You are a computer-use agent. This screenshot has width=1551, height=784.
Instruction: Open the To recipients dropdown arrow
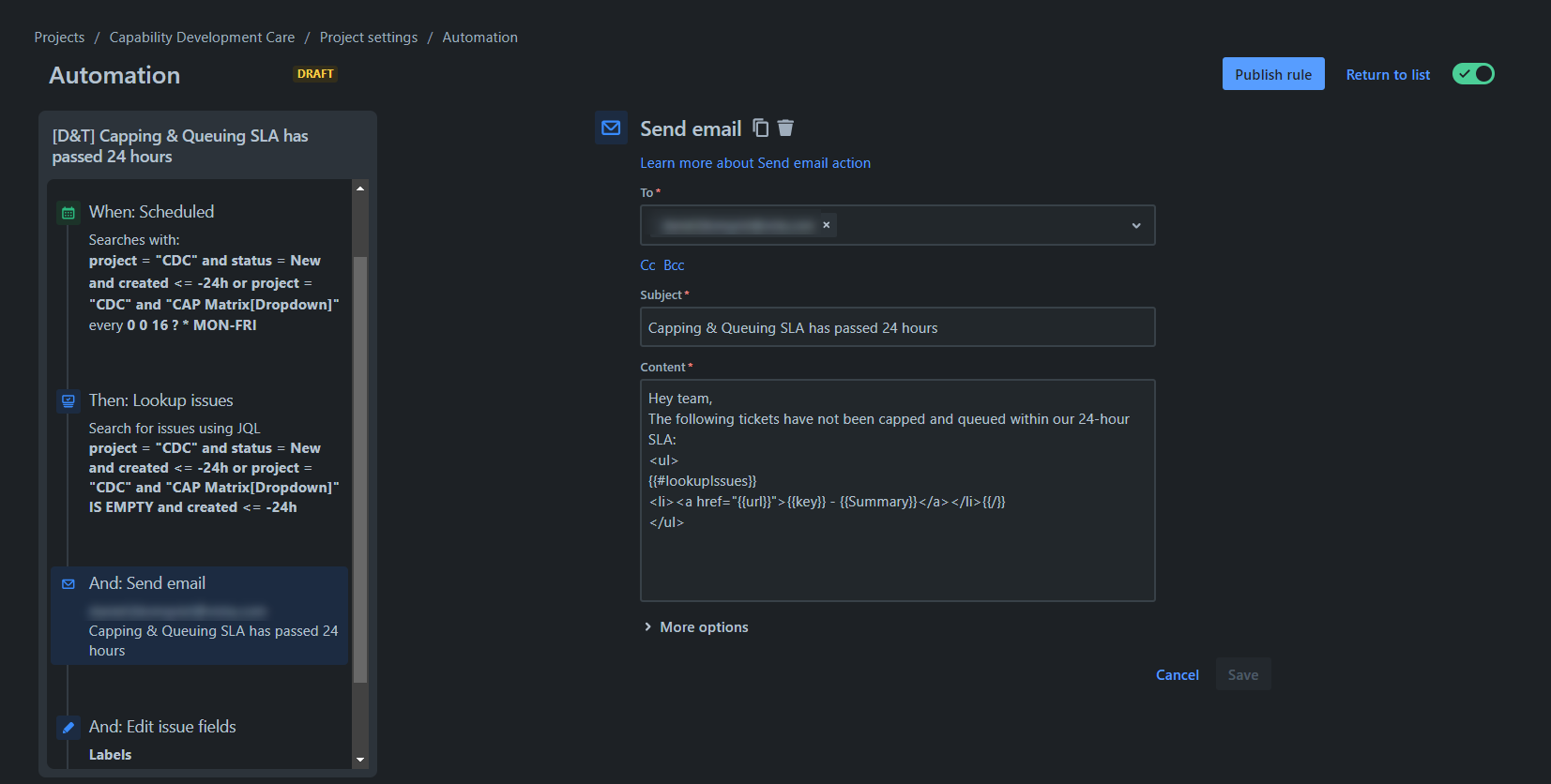tap(1136, 226)
